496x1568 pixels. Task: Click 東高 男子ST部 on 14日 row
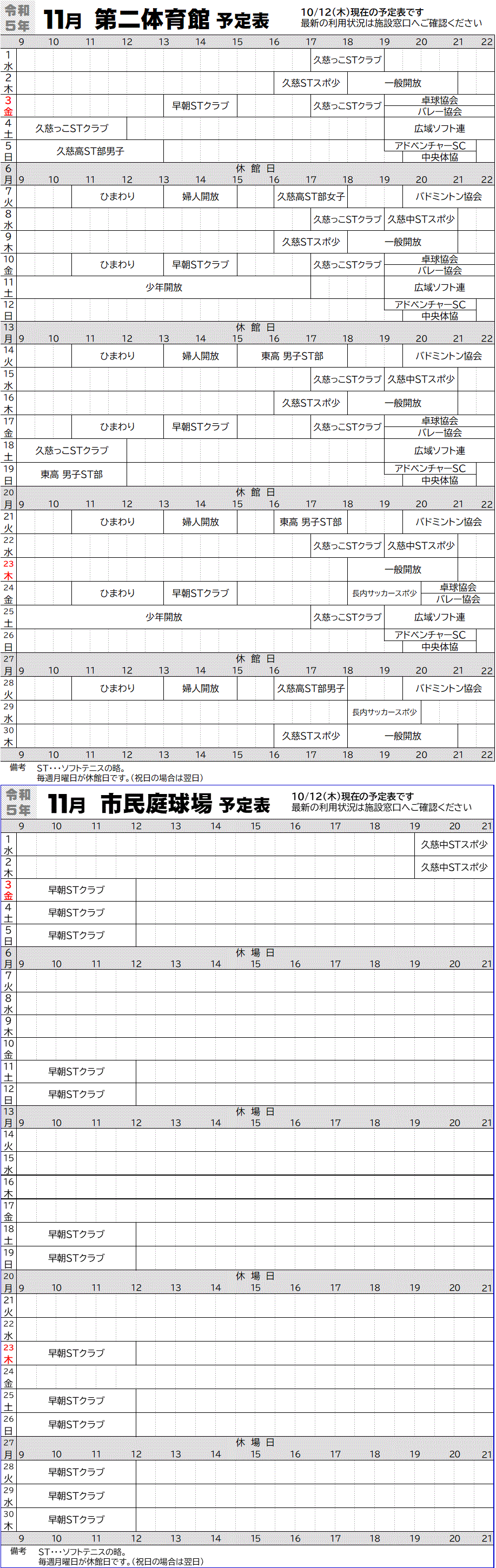(x=292, y=356)
